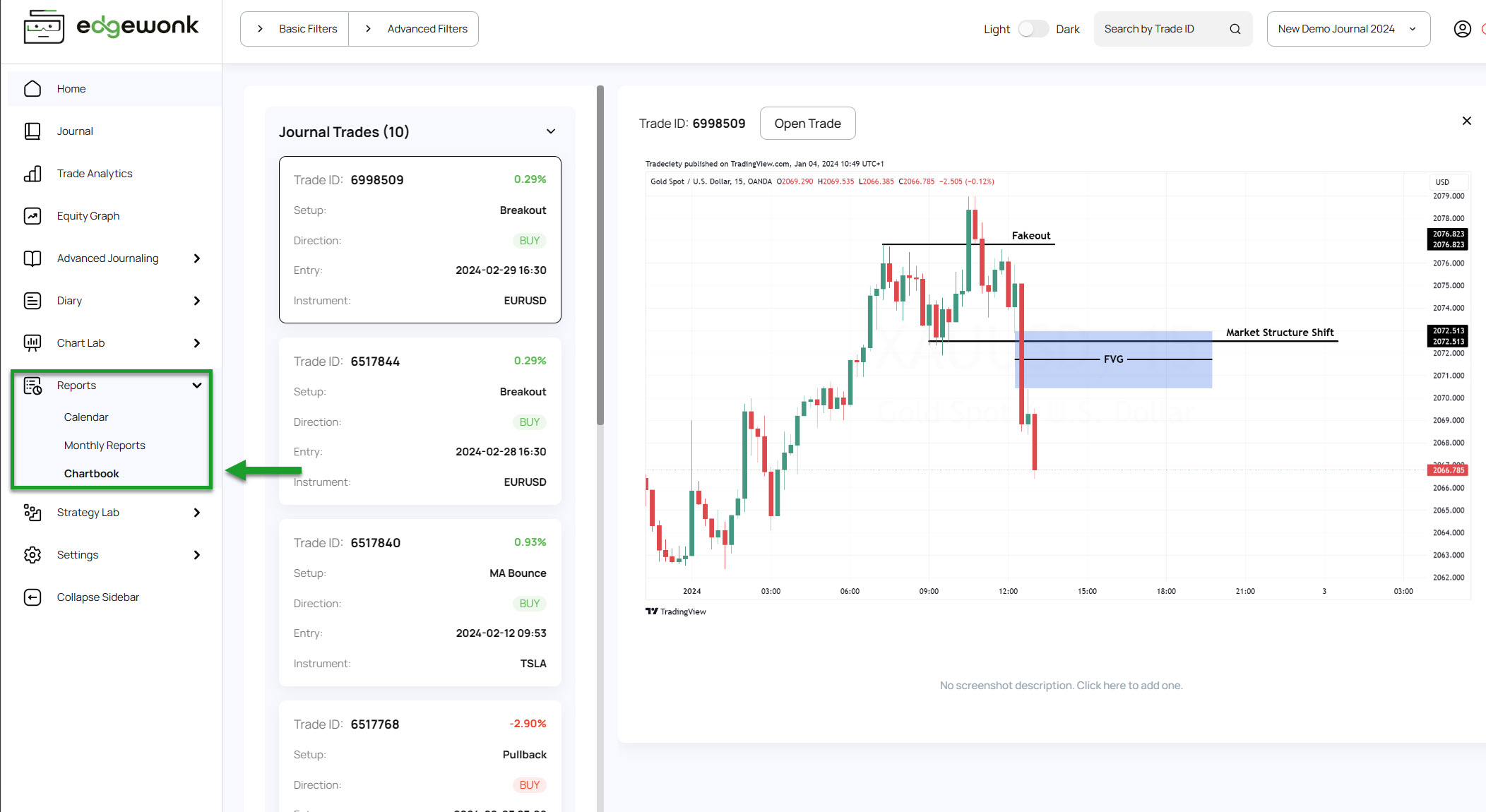Open the Journal book icon
The image size is (1486, 812).
coord(32,131)
